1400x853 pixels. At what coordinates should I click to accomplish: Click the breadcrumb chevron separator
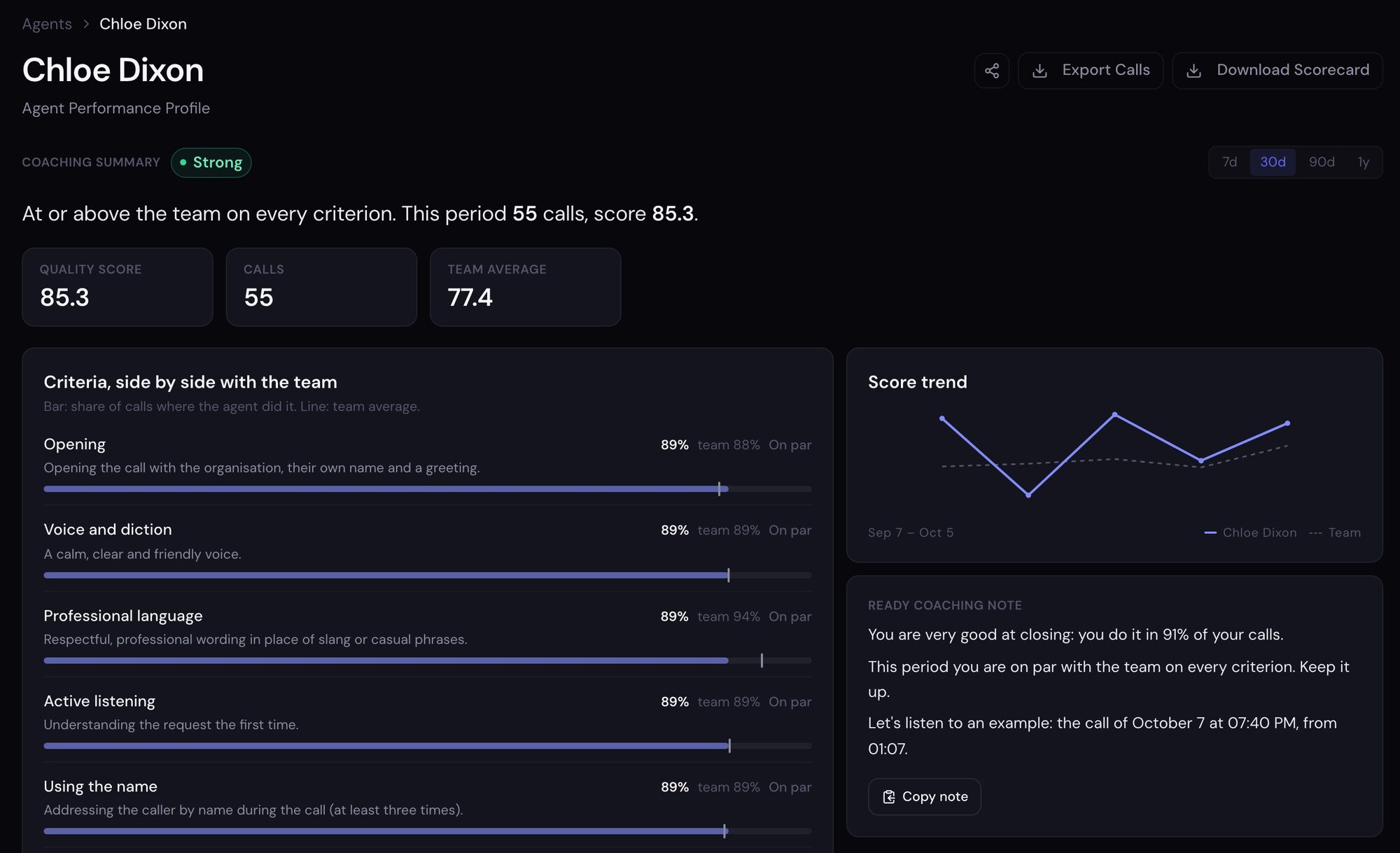86,24
